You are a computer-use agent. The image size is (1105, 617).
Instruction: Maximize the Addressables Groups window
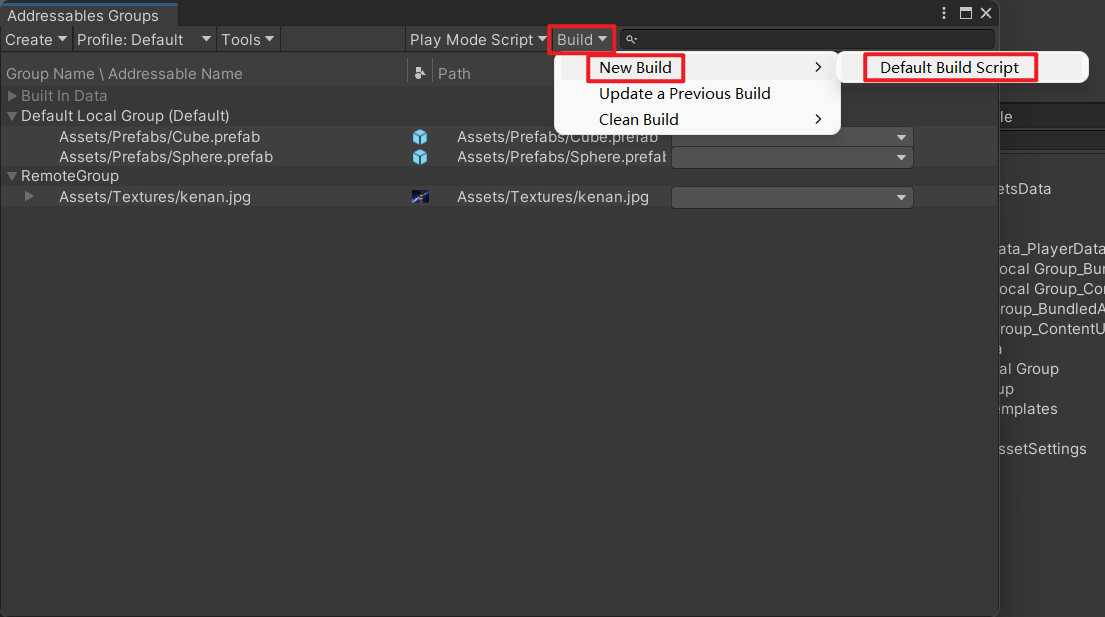(x=965, y=13)
